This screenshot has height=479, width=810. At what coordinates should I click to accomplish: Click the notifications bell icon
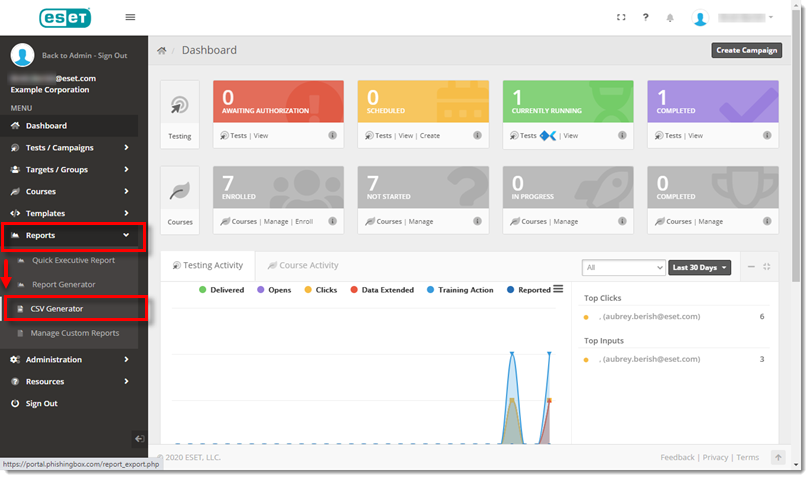click(670, 18)
